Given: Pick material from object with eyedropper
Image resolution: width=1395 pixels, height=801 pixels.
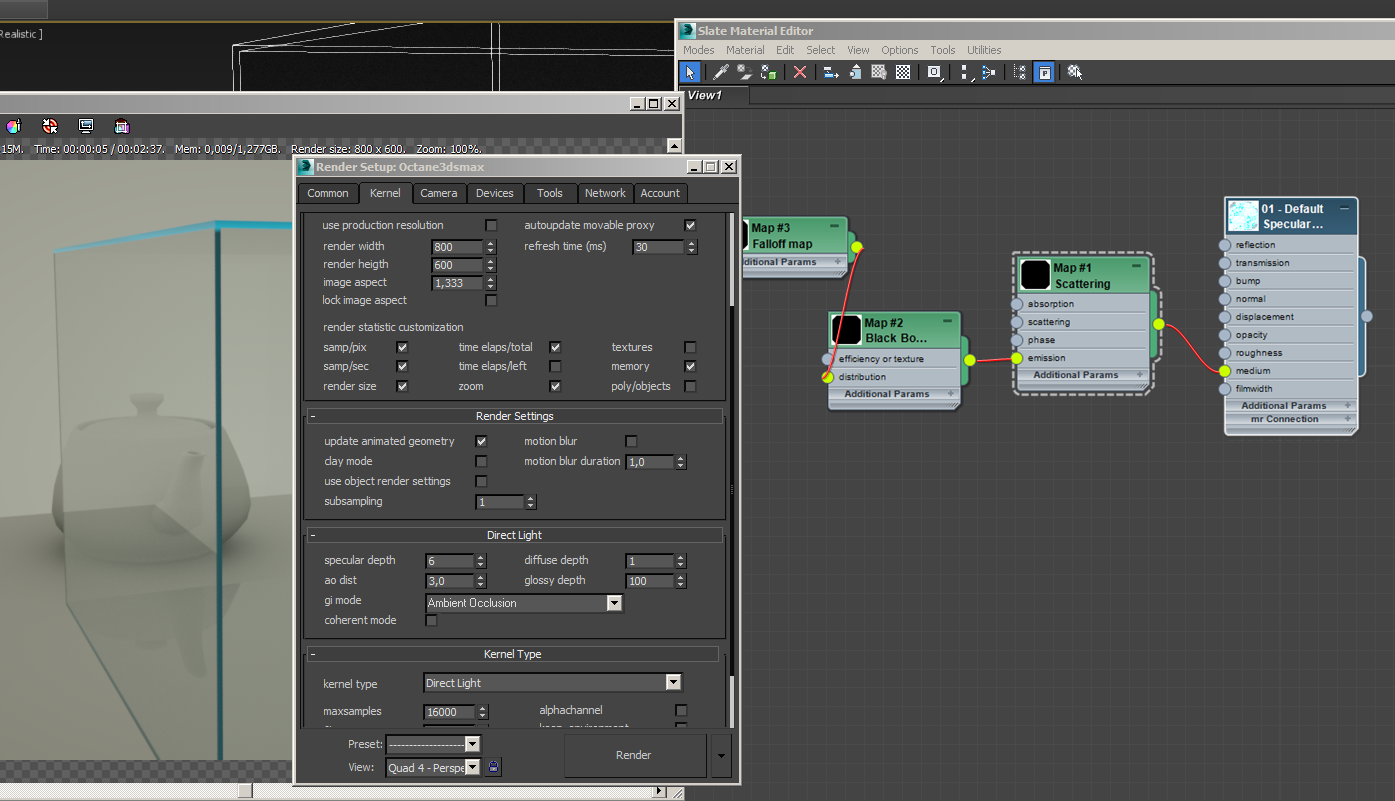Looking at the screenshot, I should click(720, 72).
